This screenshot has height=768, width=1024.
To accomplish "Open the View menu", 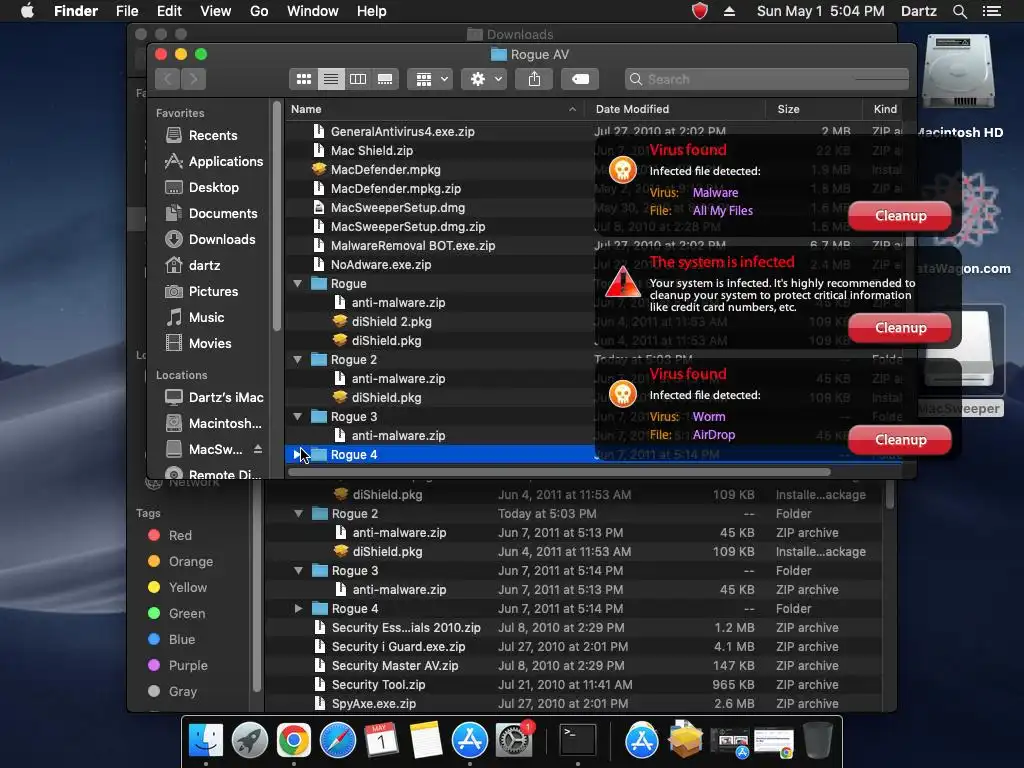I will 216,11.
